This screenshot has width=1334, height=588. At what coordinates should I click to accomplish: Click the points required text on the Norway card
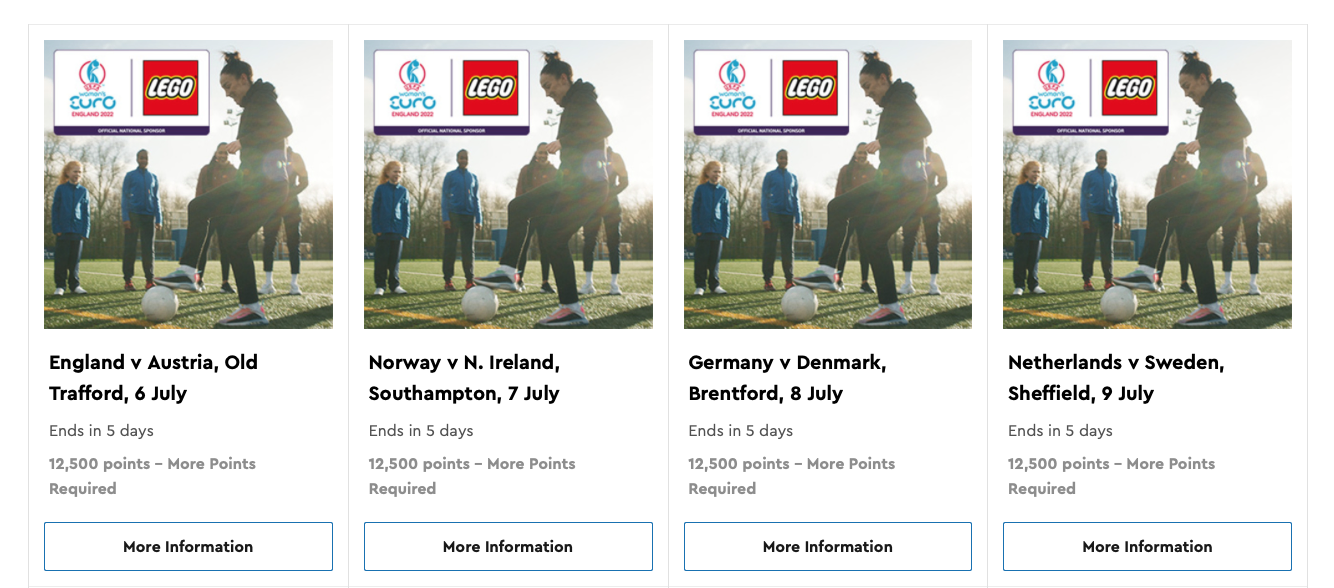coord(472,476)
